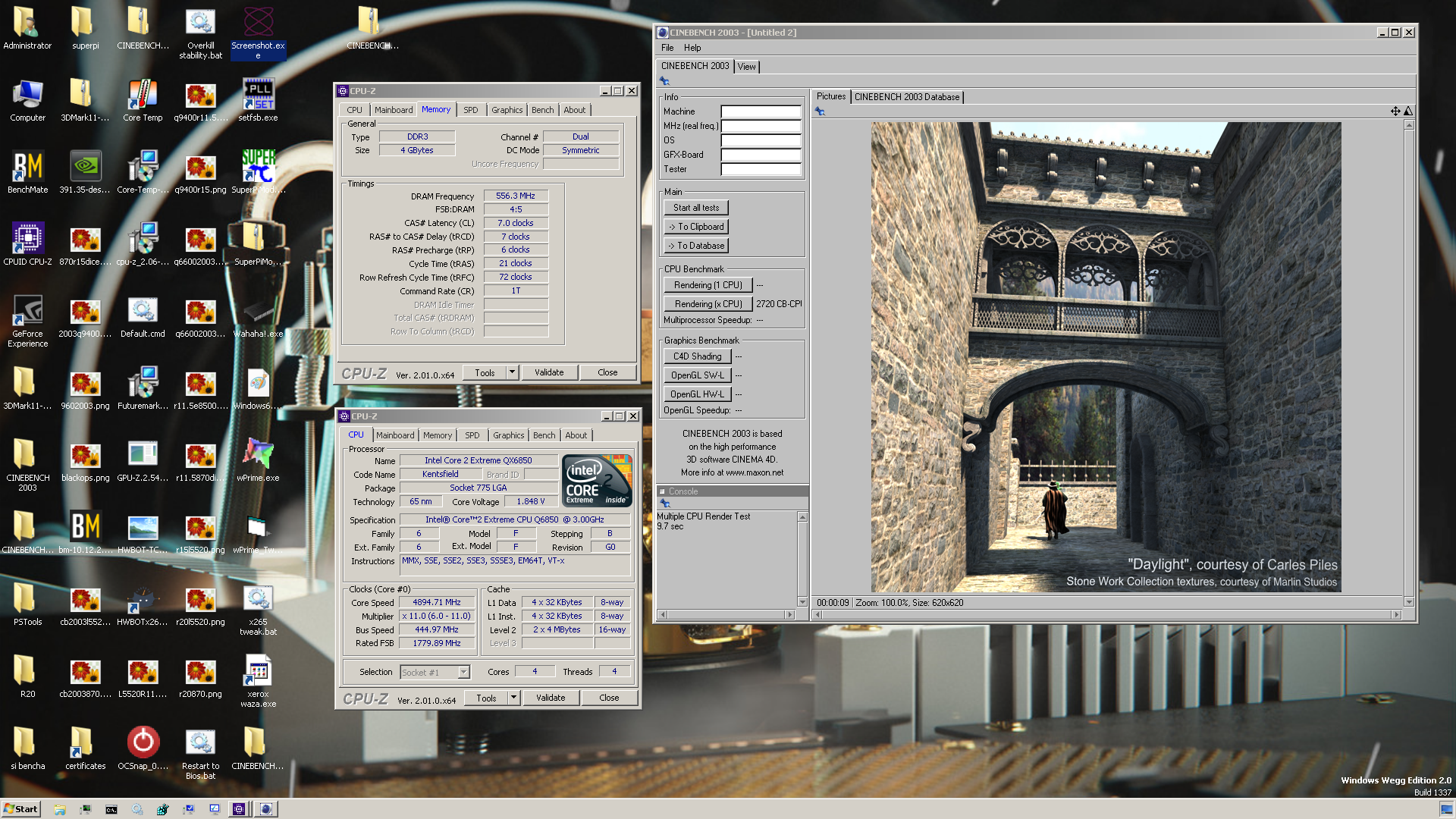Click the picture panel vertical scrollbar
This screenshot has height=819, width=1456.
[x=1409, y=363]
